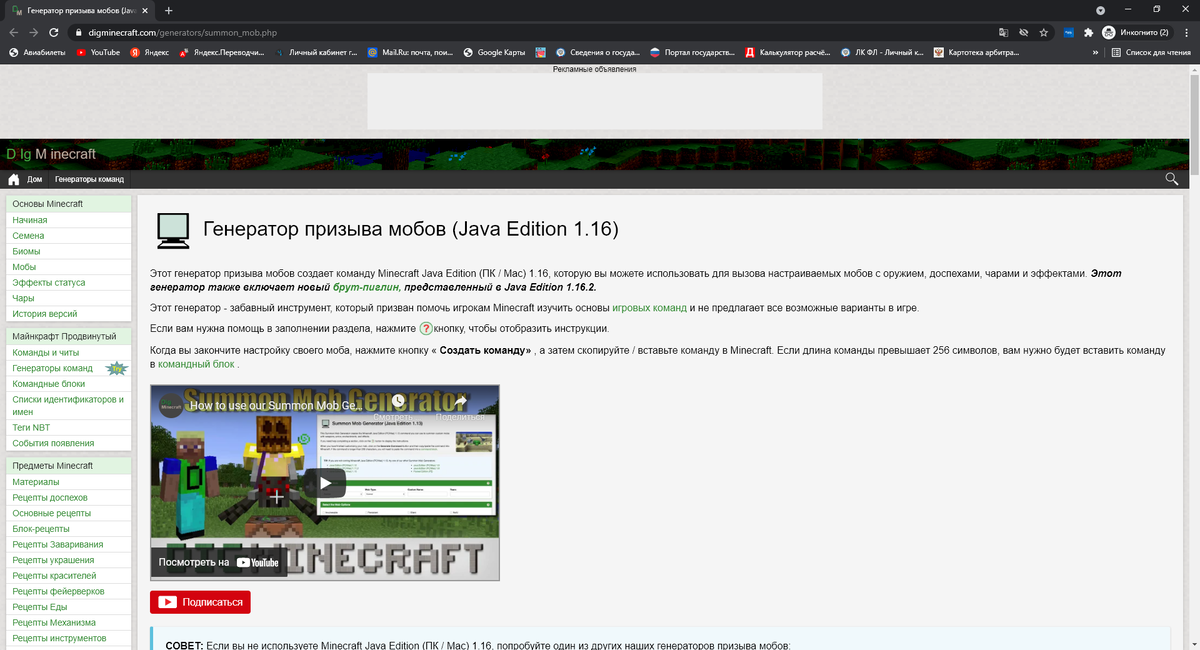This screenshot has height=650, width=1200.
Task: Open the Google Карты bookmark
Action: tap(495, 52)
